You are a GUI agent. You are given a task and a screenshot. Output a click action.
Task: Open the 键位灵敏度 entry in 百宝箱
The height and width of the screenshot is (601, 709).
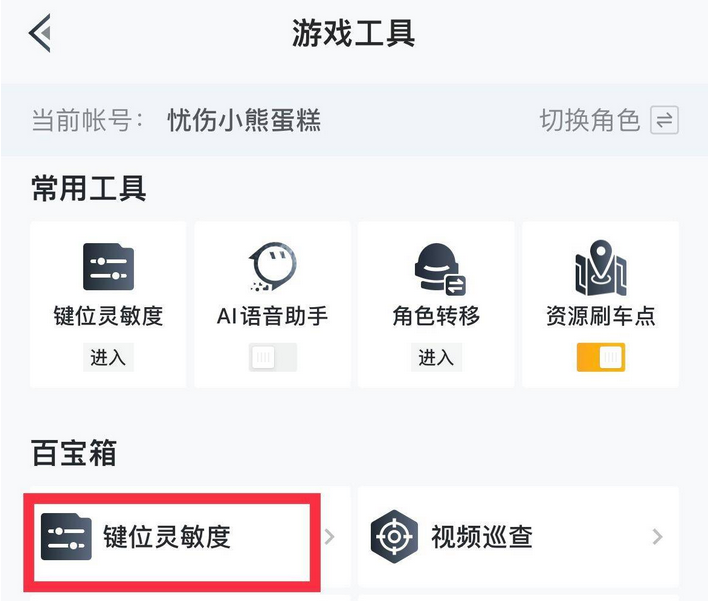point(167,537)
